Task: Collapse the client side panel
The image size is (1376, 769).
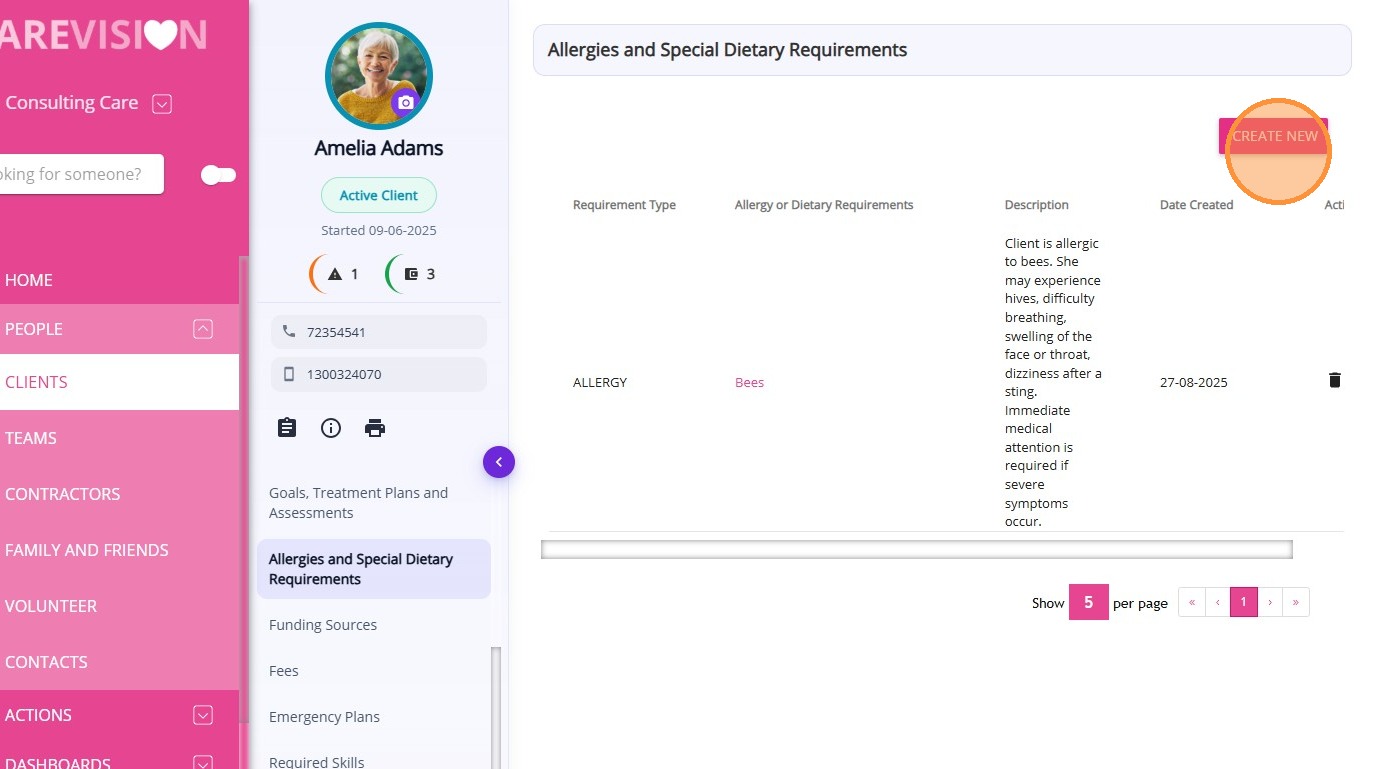Action: click(x=498, y=462)
